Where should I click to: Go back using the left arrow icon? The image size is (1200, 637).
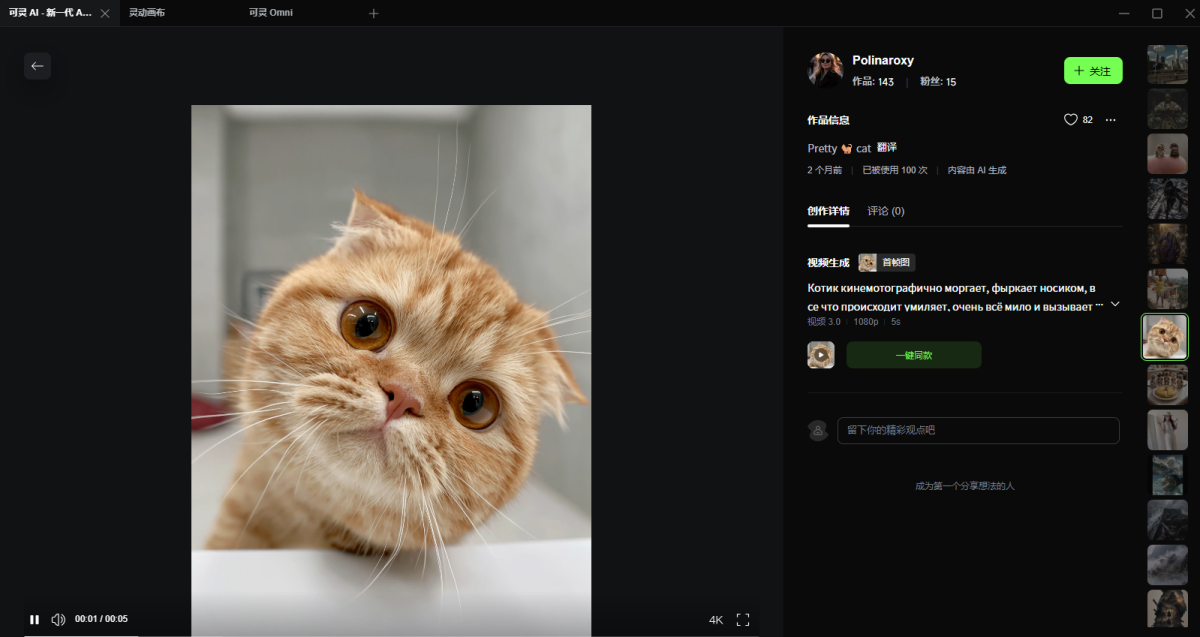[37, 66]
